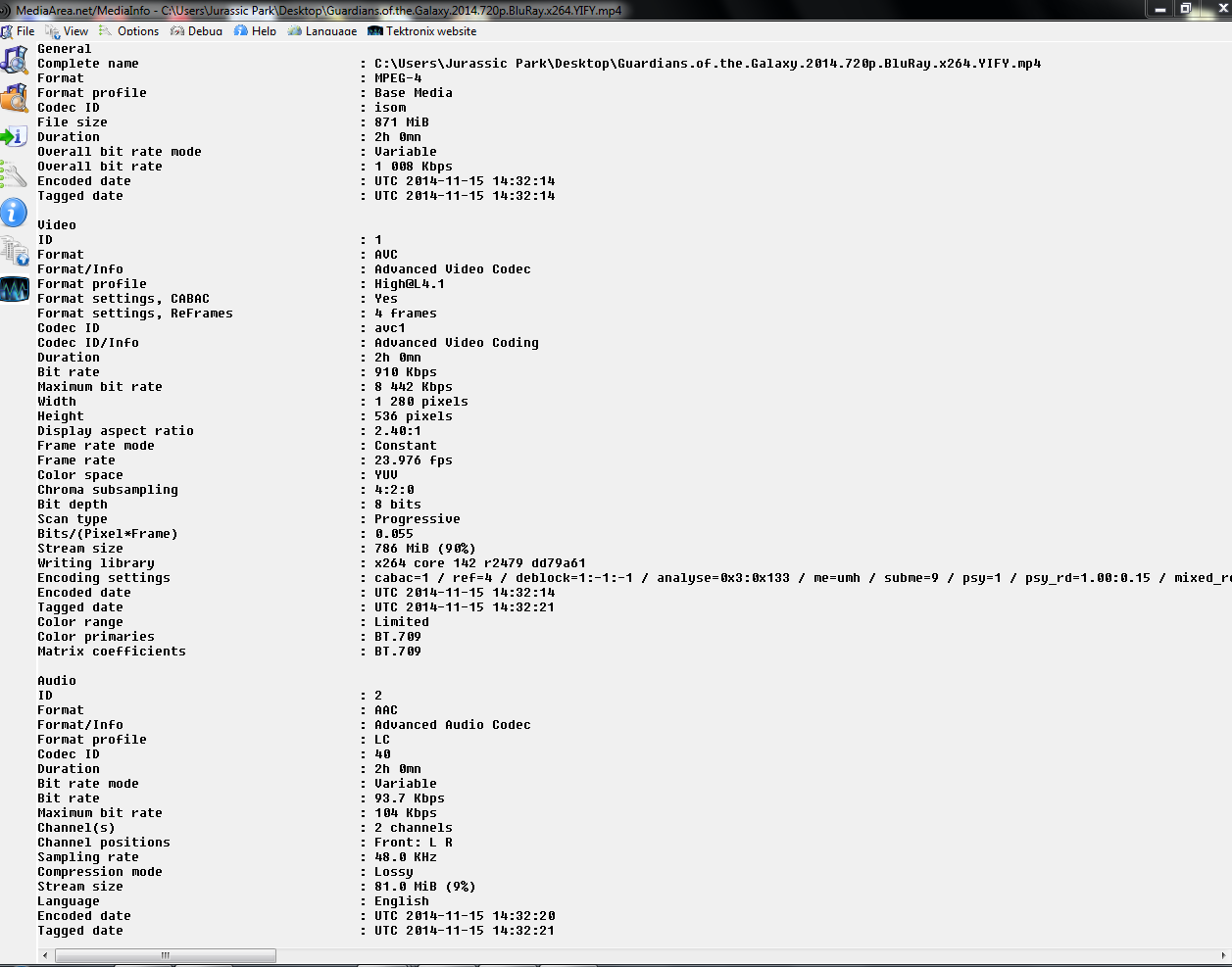1232x967 pixels.
Task: Click the '0.055' bits per pixel value
Action: point(394,534)
